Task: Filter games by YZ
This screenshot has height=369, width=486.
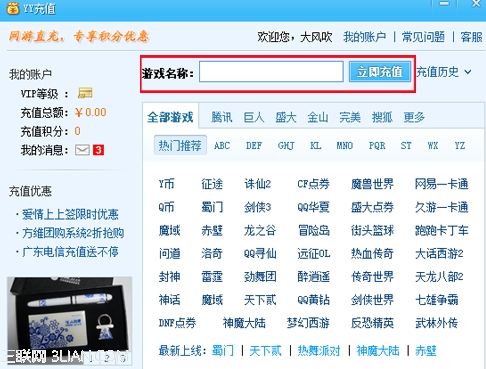Action: tap(460, 146)
